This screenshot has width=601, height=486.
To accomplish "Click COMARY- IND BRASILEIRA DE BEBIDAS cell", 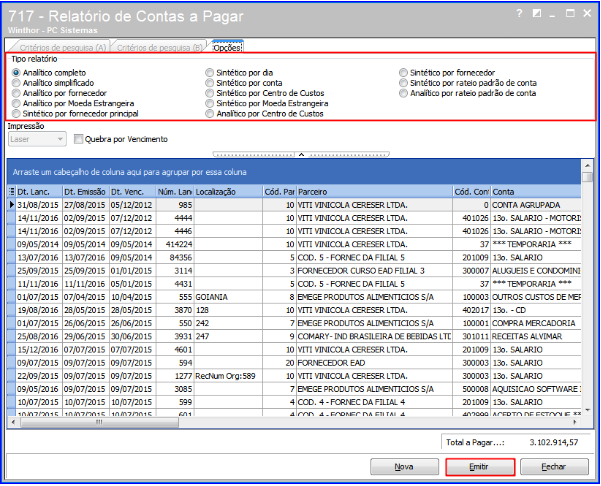I will [374, 337].
